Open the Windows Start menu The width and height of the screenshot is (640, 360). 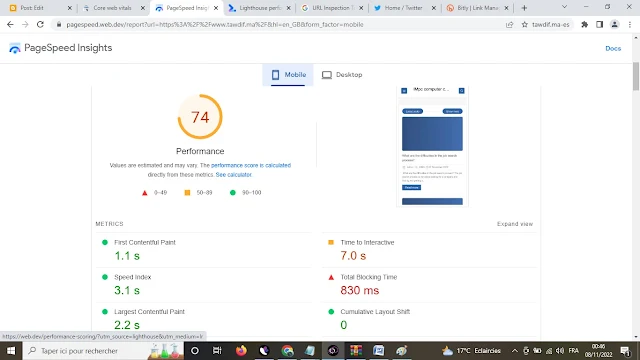click(11, 351)
